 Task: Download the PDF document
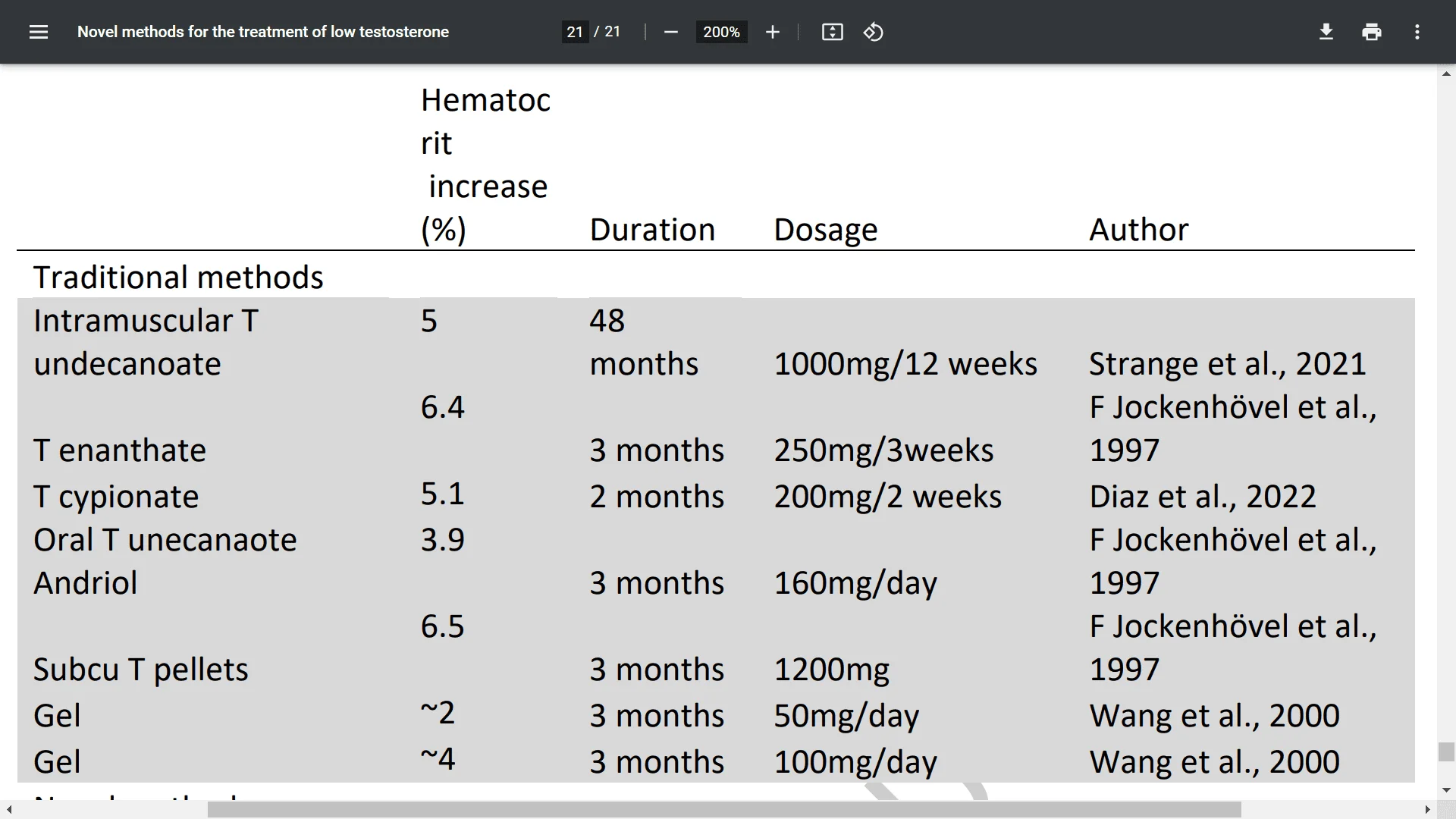(x=1326, y=32)
